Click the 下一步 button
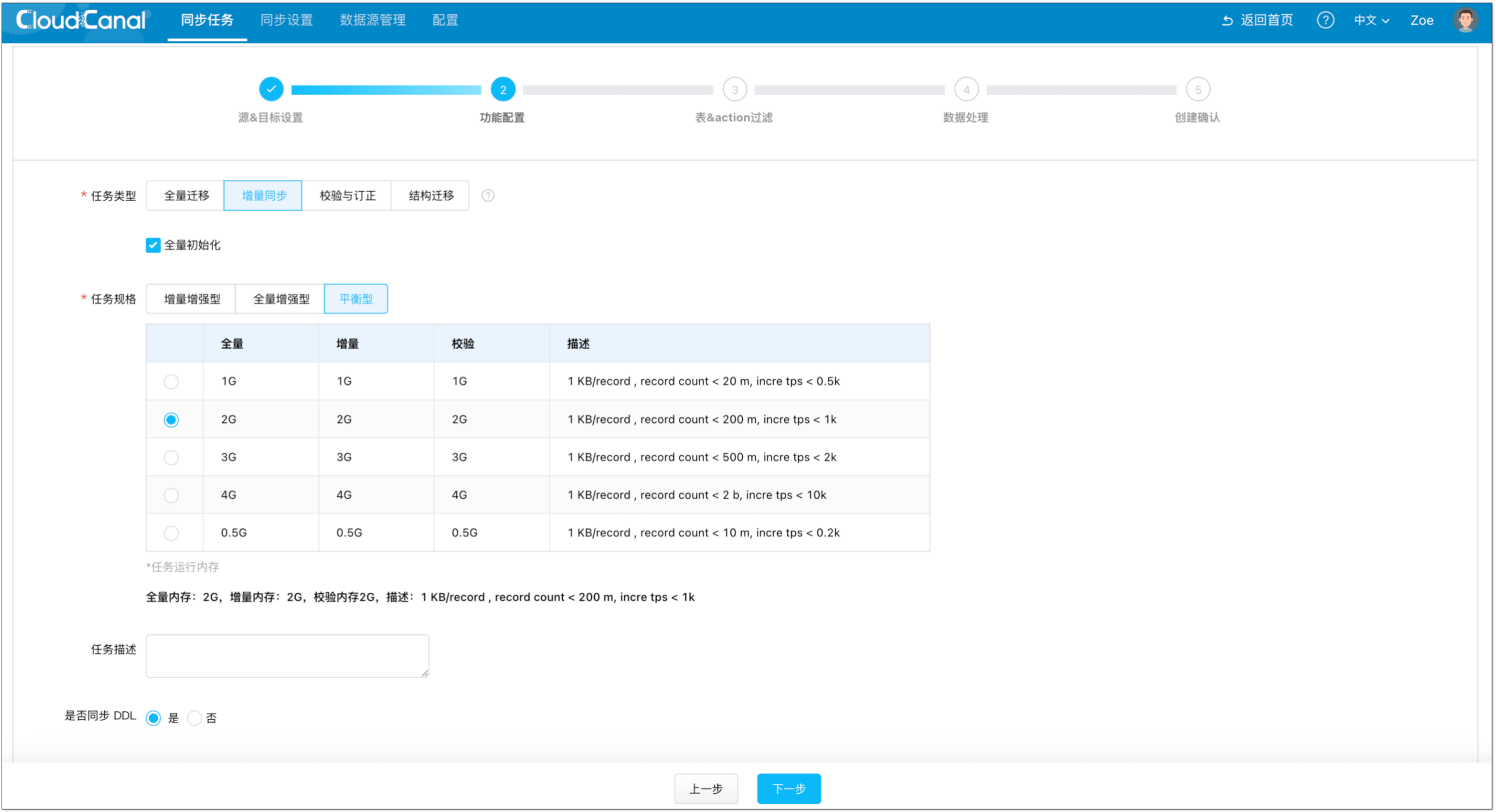Image resolution: width=1496 pixels, height=812 pixels. pyautogui.click(x=788, y=788)
